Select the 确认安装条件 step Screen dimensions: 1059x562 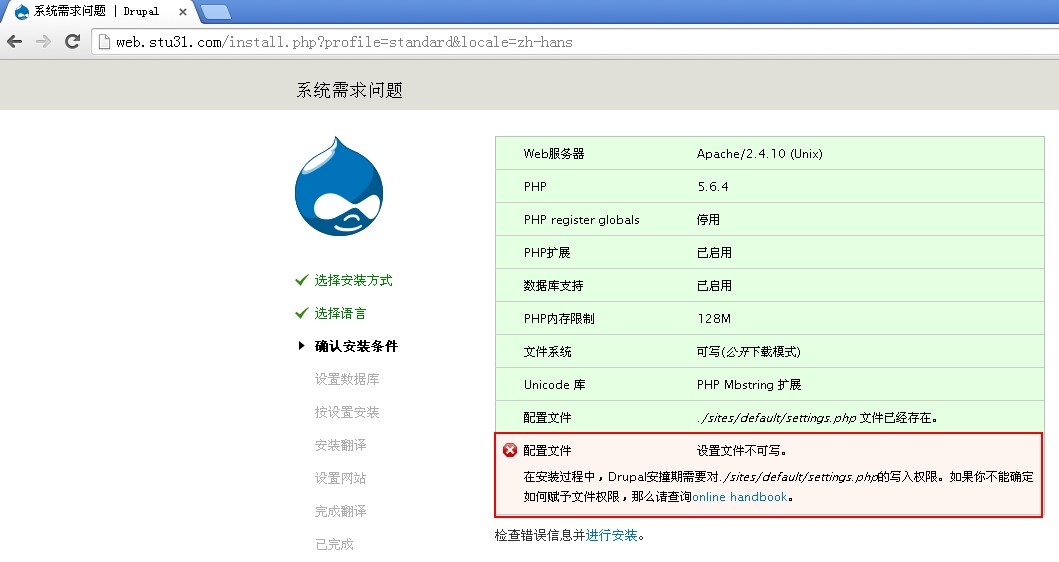[356, 346]
